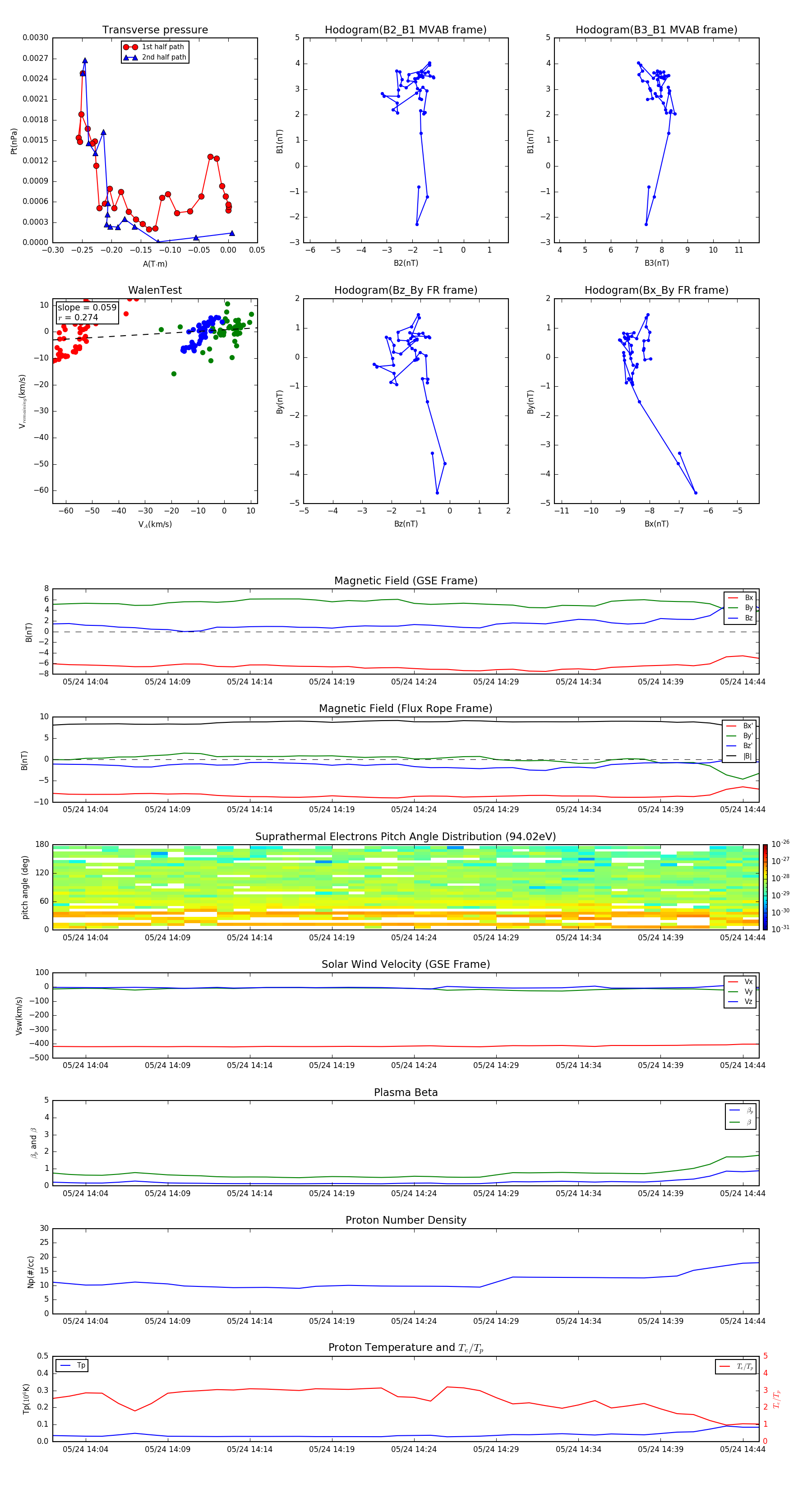Image resolution: width=812 pixels, height=1489 pixels.
Task: Click the 'Solar Wind Velocity (GSE Frame)' title
Action: [406, 965]
